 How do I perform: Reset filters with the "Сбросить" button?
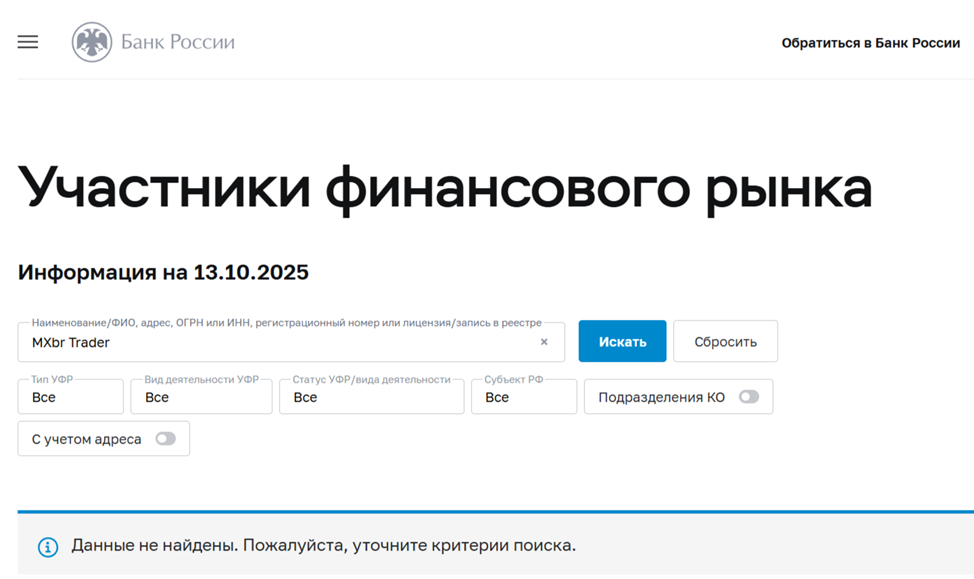pos(725,342)
